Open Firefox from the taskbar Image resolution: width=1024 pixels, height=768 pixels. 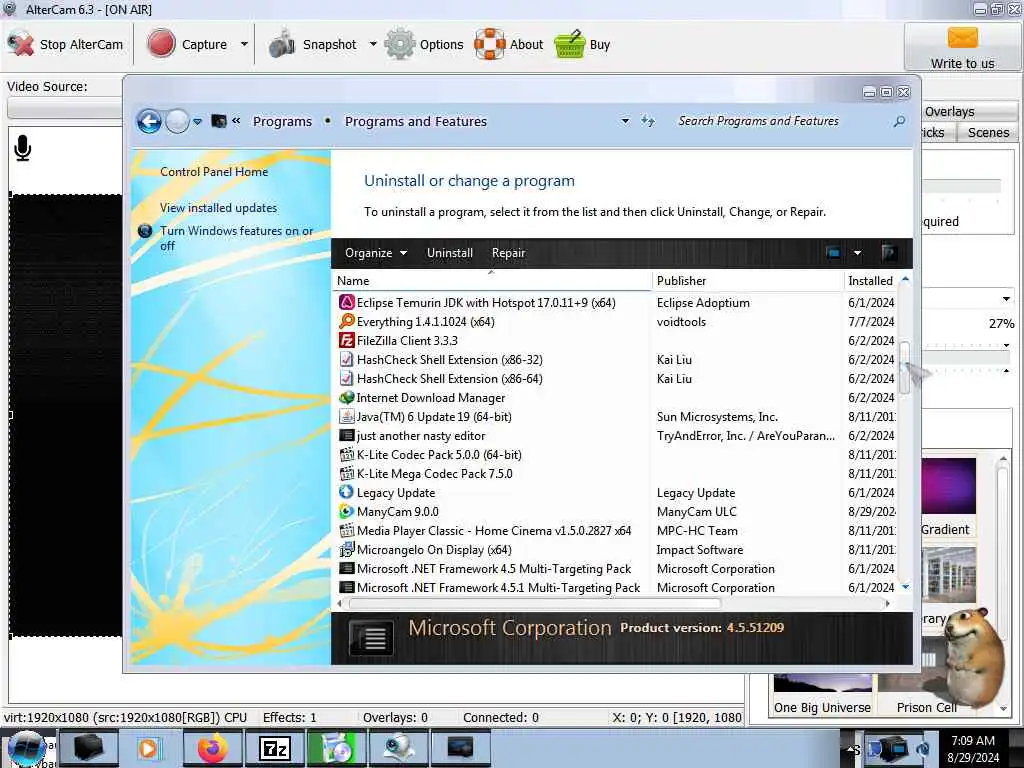[213, 748]
